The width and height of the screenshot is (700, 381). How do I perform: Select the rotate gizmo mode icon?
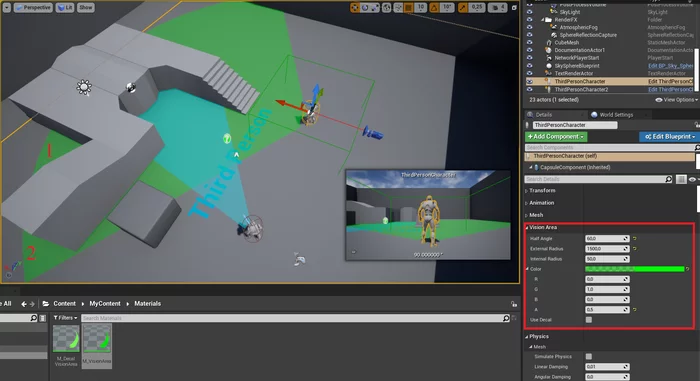(365, 8)
